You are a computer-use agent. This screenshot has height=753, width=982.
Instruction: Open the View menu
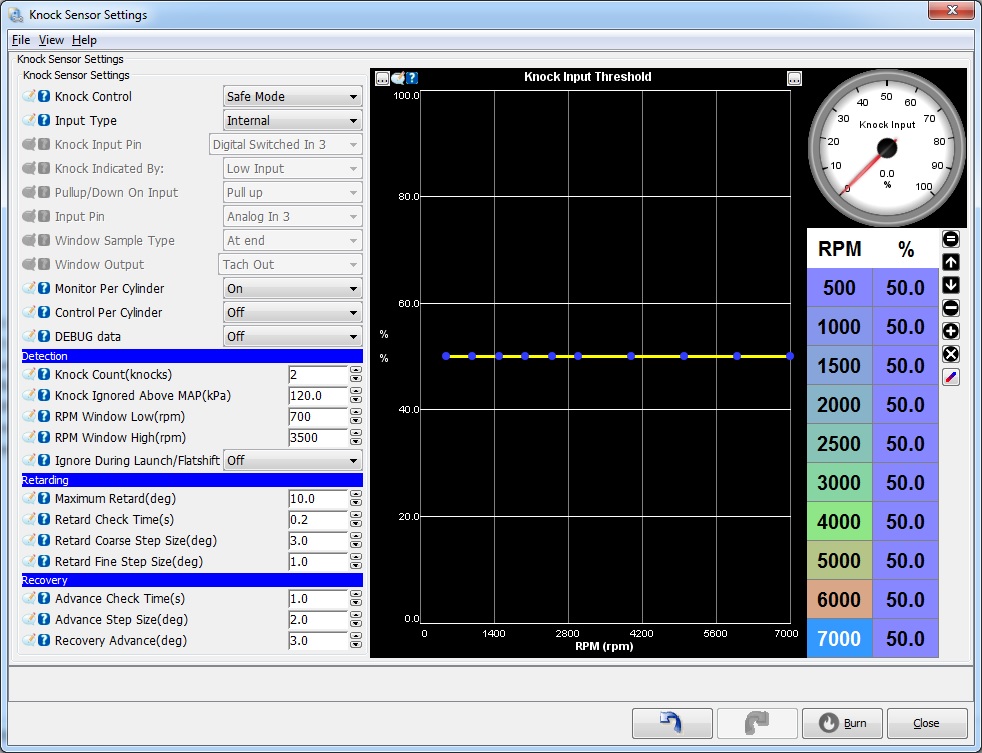pyautogui.click(x=51, y=40)
